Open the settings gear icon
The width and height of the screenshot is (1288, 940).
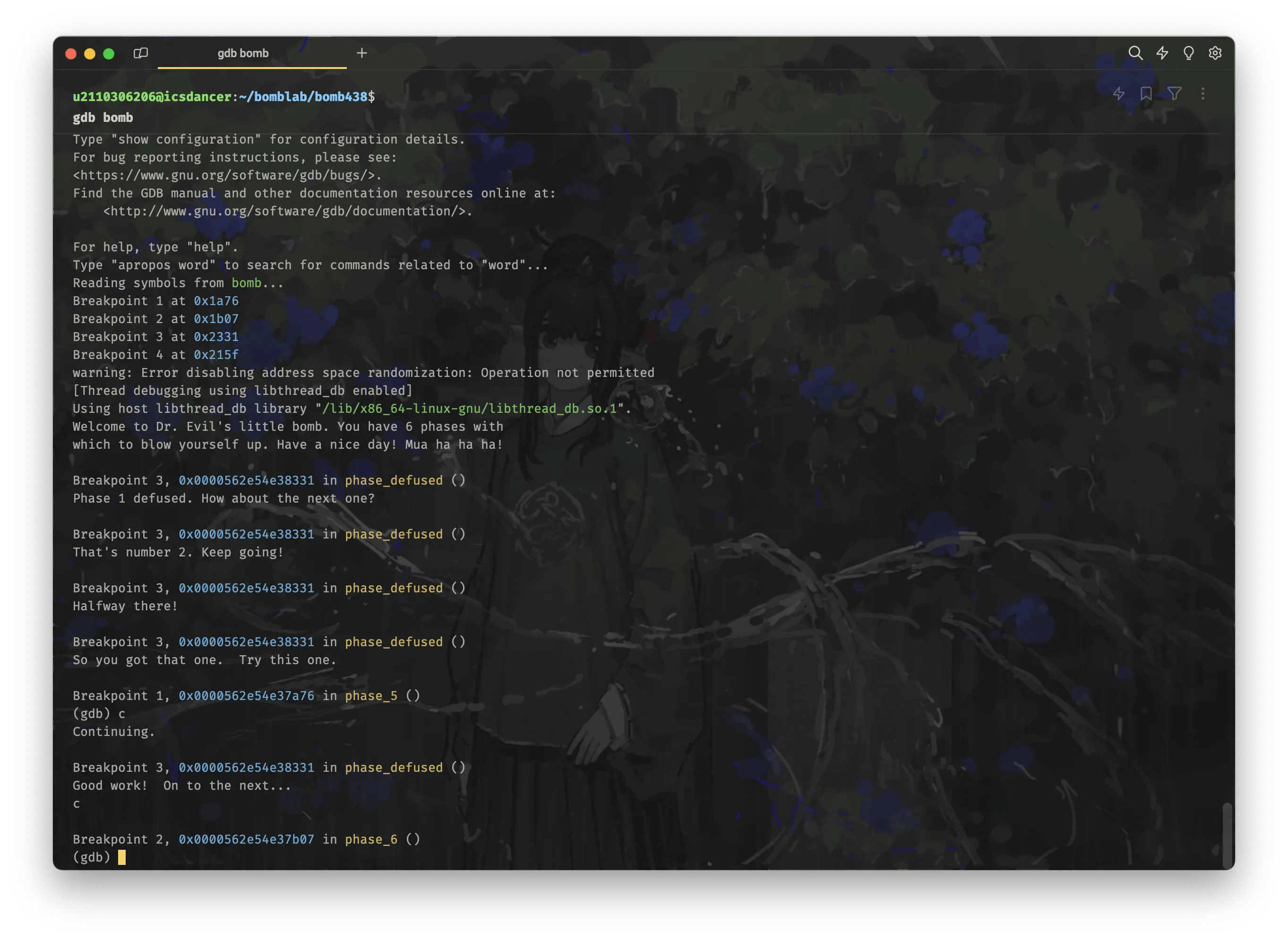pos(1215,53)
